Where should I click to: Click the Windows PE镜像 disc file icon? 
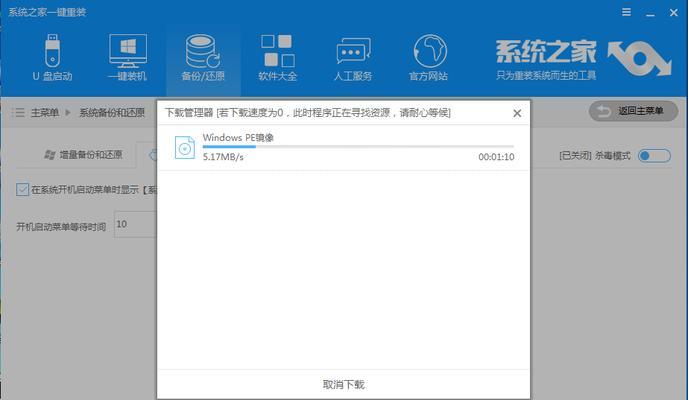click(185, 147)
